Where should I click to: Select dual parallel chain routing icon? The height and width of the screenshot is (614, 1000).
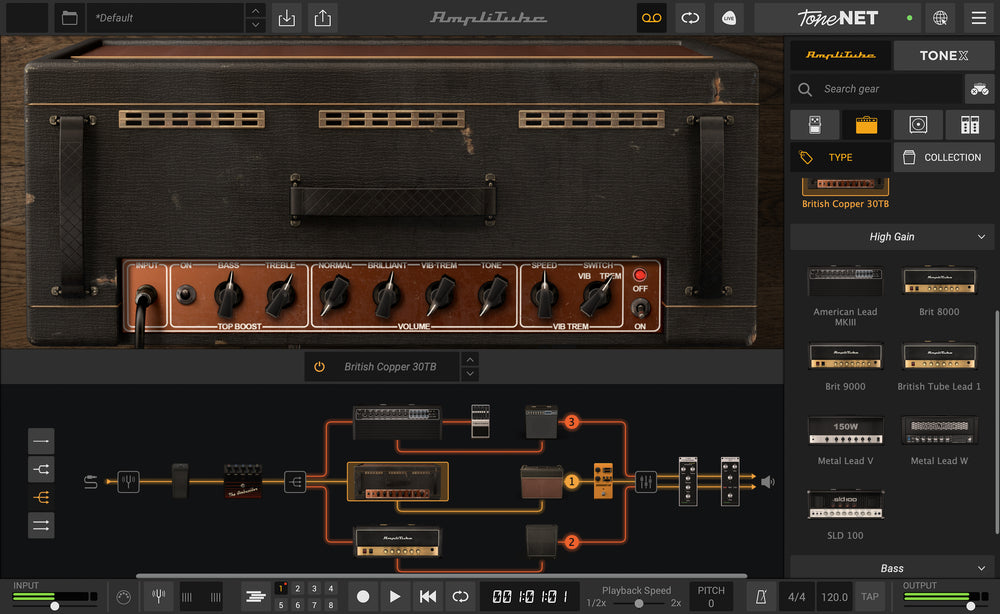[41, 525]
